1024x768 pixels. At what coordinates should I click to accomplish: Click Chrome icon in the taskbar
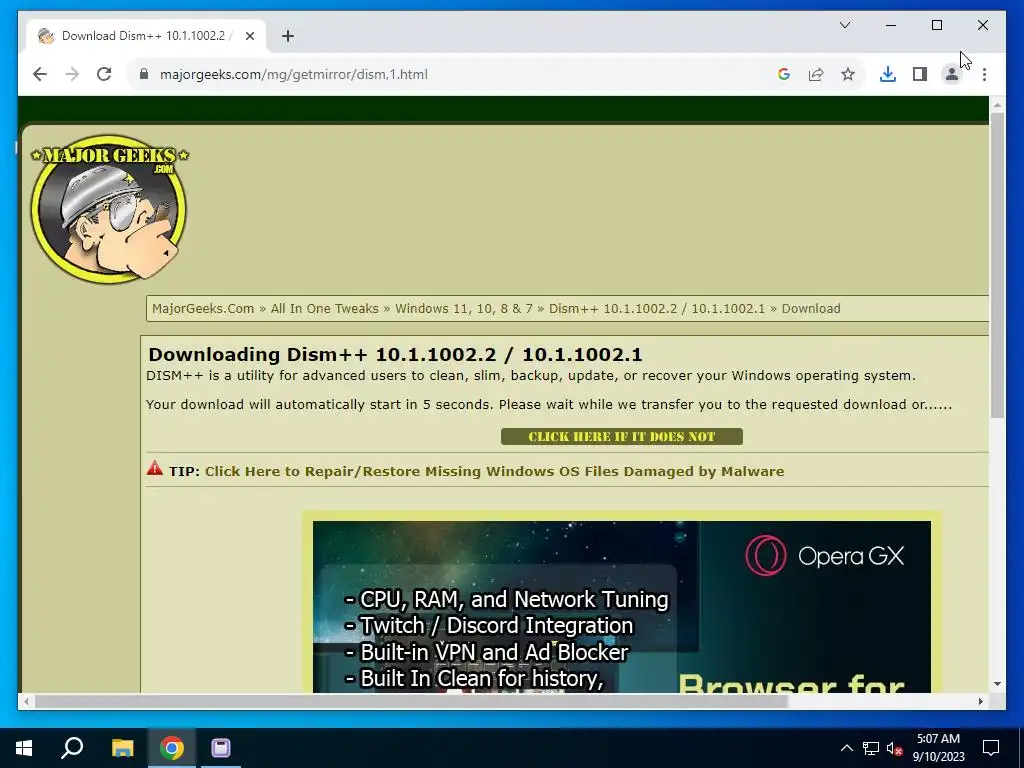click(x=172, y=748)
